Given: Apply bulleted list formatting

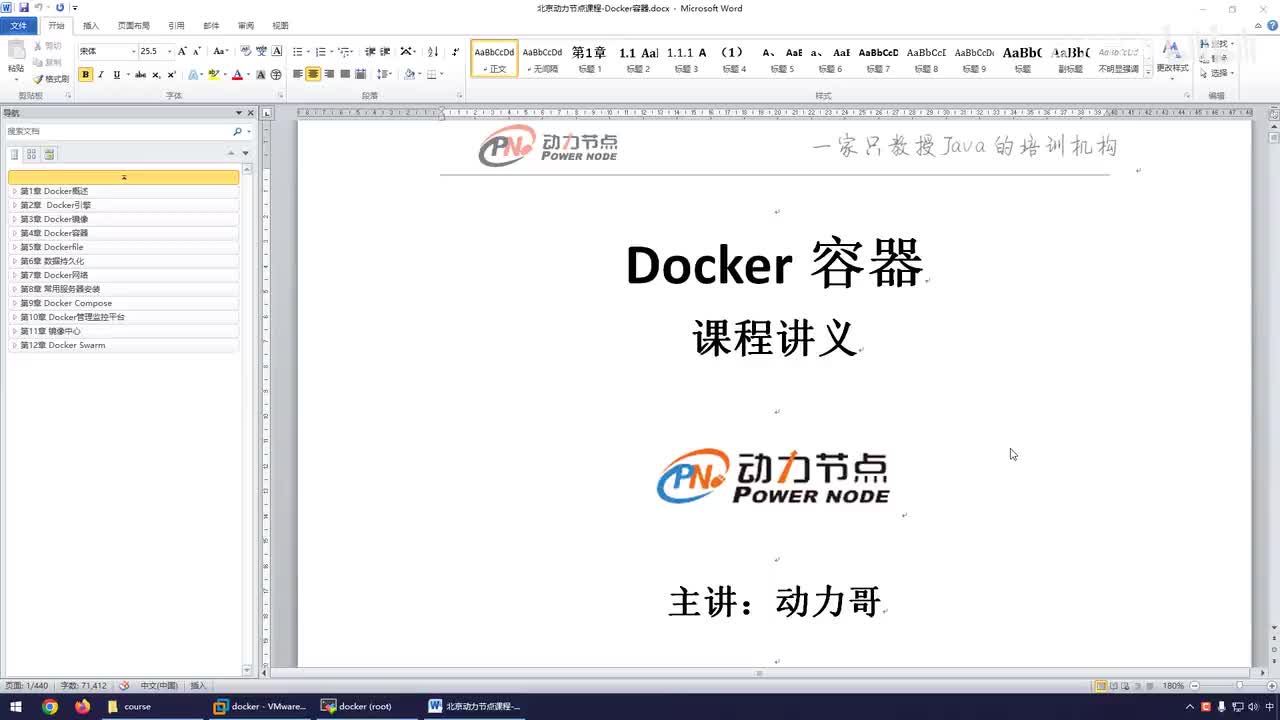Looking at the screenshot, I should [297, 51].
